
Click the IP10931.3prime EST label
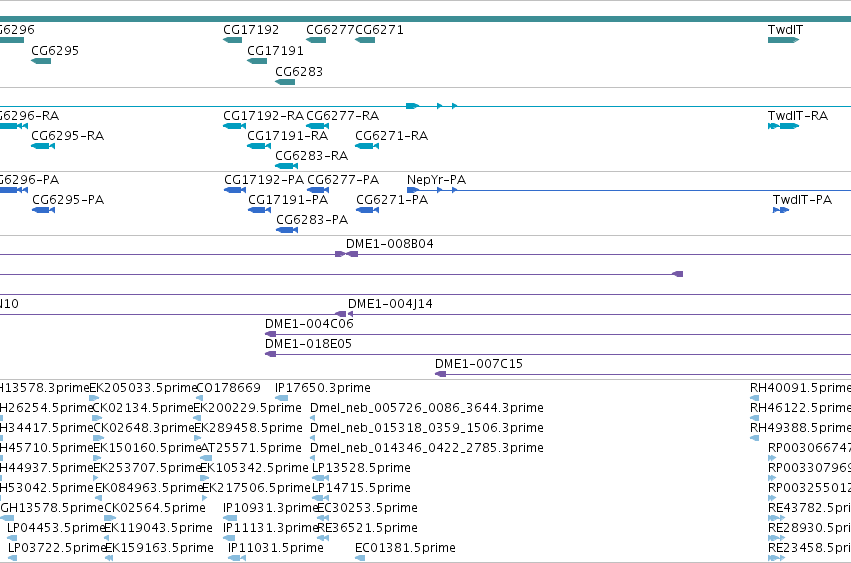click(x=270, y=508)
